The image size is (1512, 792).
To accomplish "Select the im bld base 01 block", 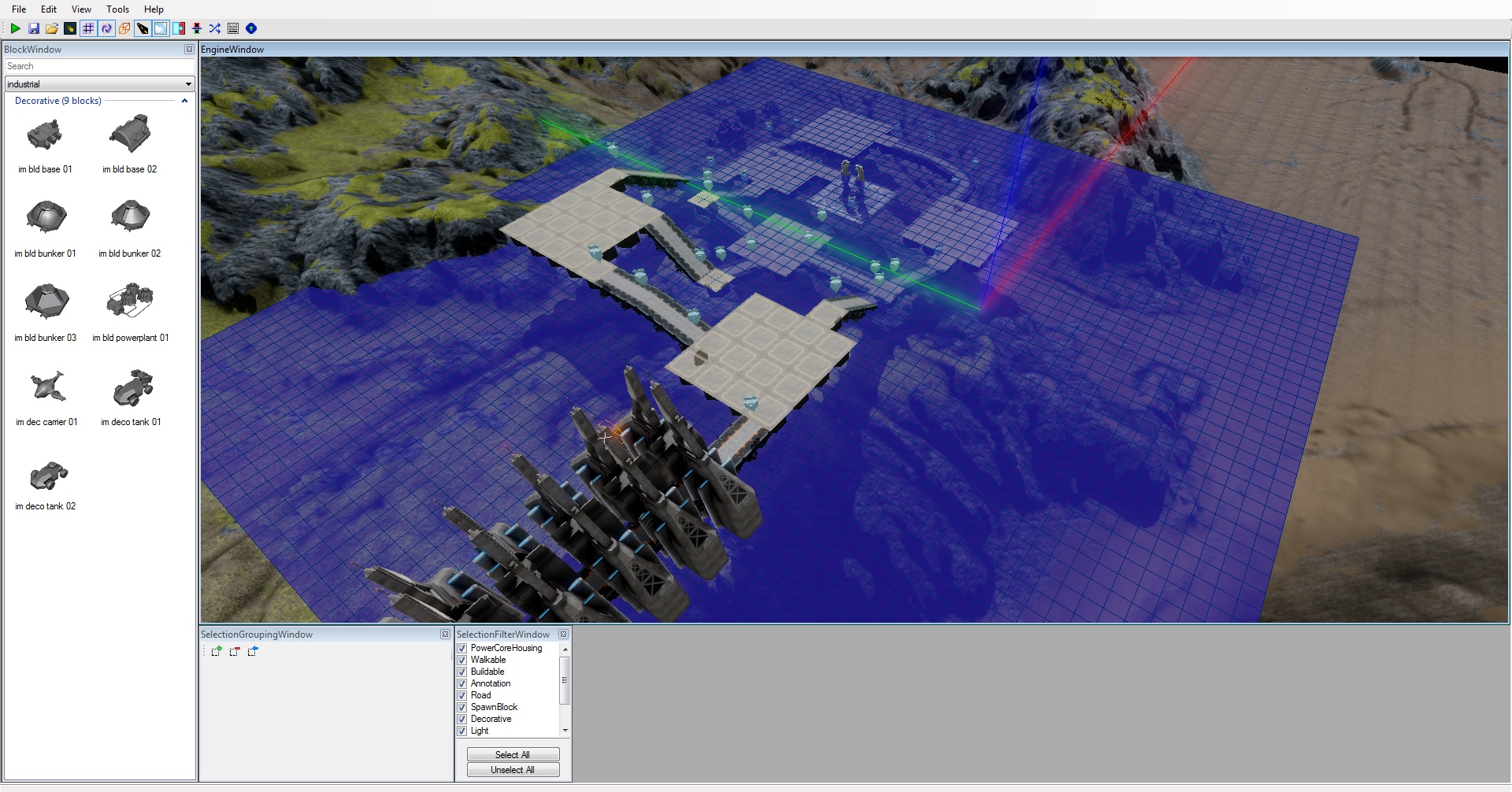I will coord(45,144).
